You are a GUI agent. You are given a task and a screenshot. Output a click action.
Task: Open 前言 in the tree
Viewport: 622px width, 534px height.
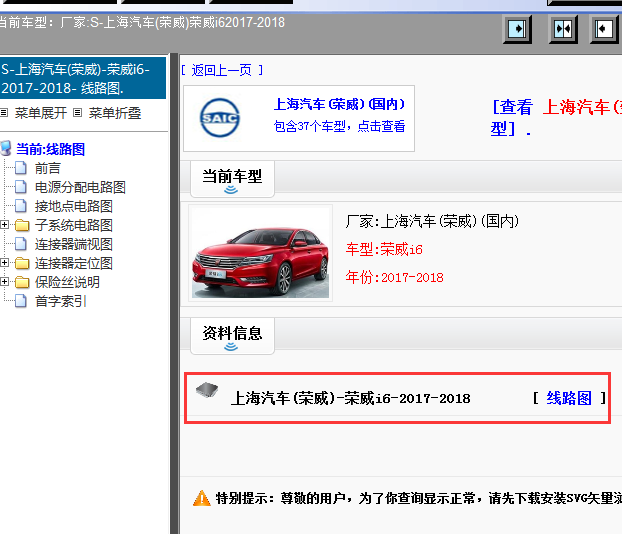click(x=48, y=168)
